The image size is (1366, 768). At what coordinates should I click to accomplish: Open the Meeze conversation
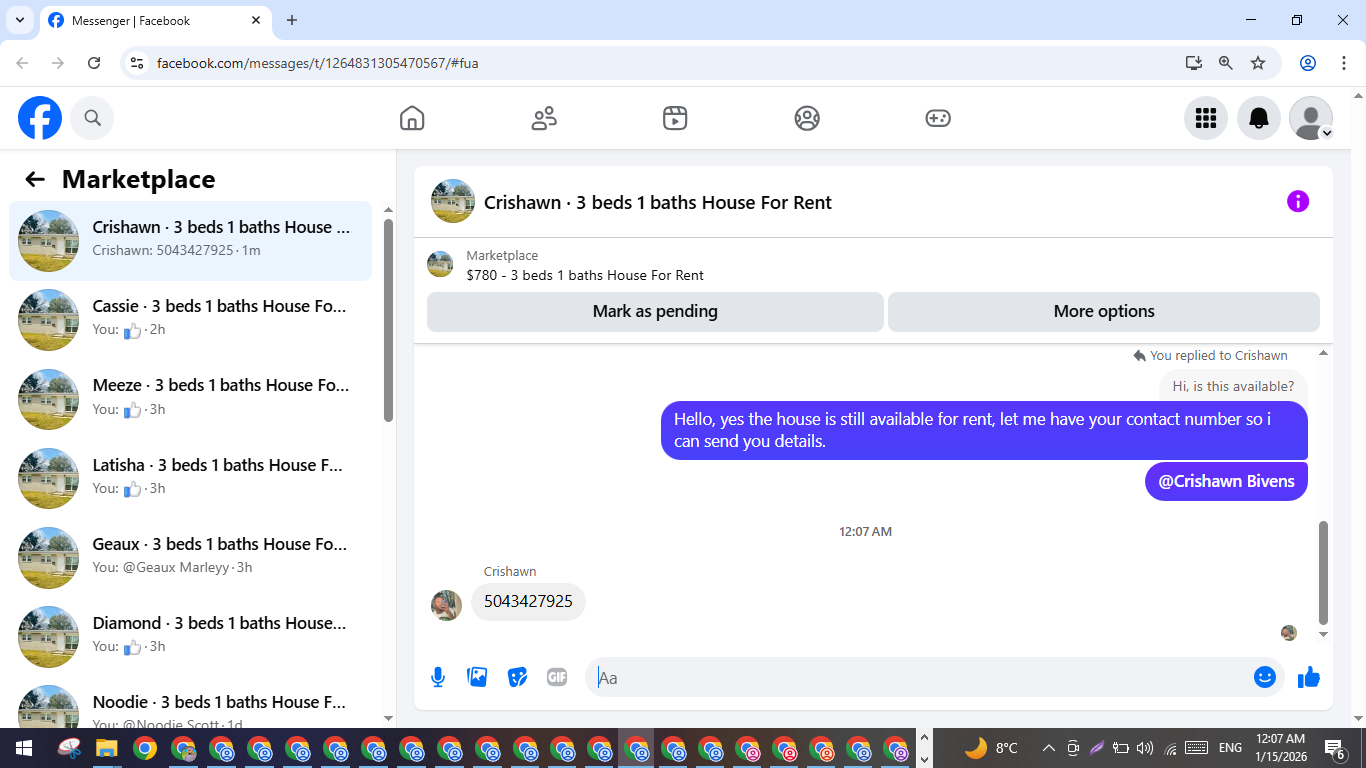click(x=190, y=399)
